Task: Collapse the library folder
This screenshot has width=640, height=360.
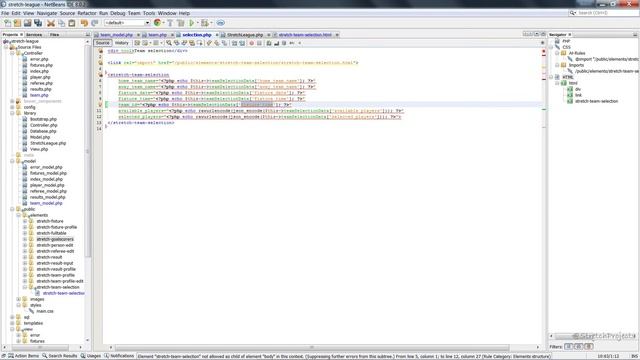Action: pos(12,113)
